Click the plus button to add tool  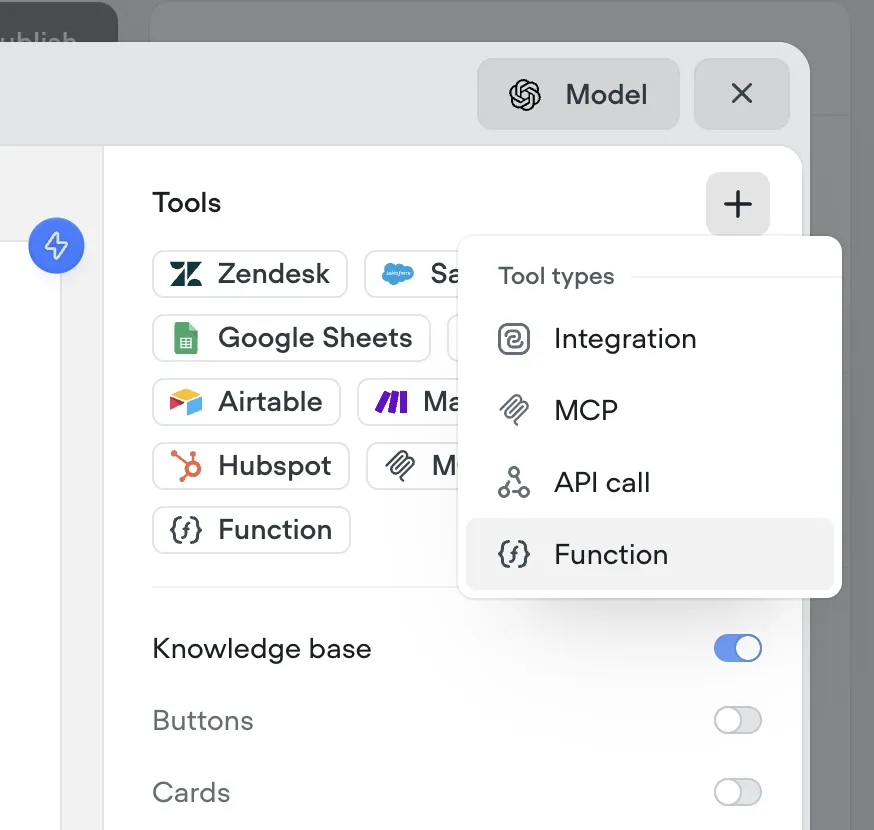[737, 203]
